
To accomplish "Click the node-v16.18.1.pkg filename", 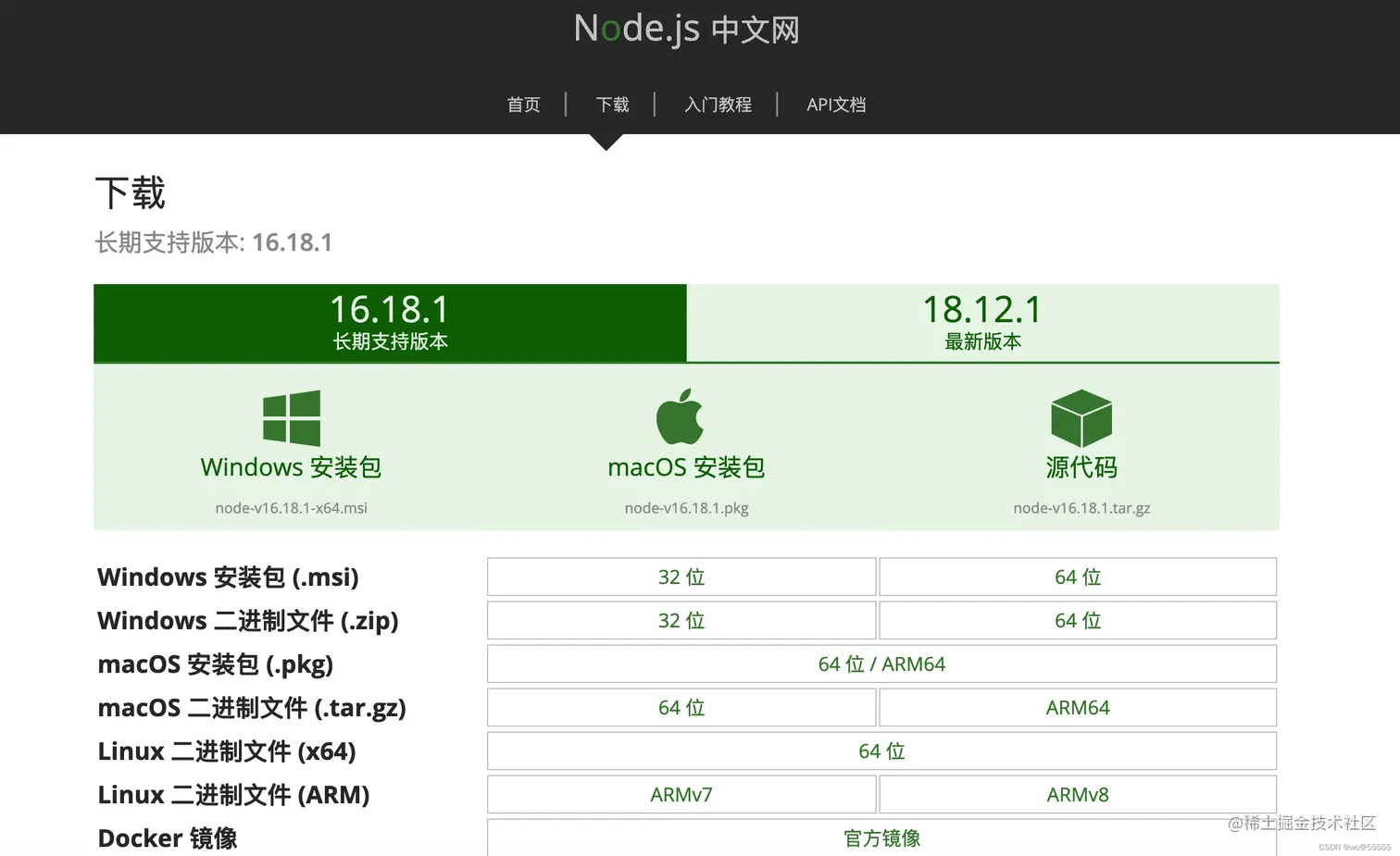I will pyautogui.click(x=686, y=508).
